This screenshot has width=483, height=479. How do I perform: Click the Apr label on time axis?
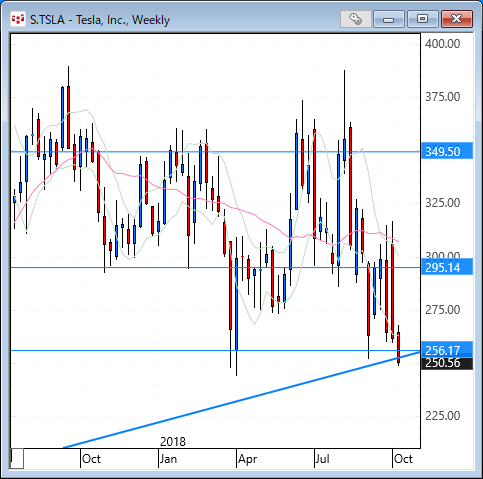tap(247, 459)
